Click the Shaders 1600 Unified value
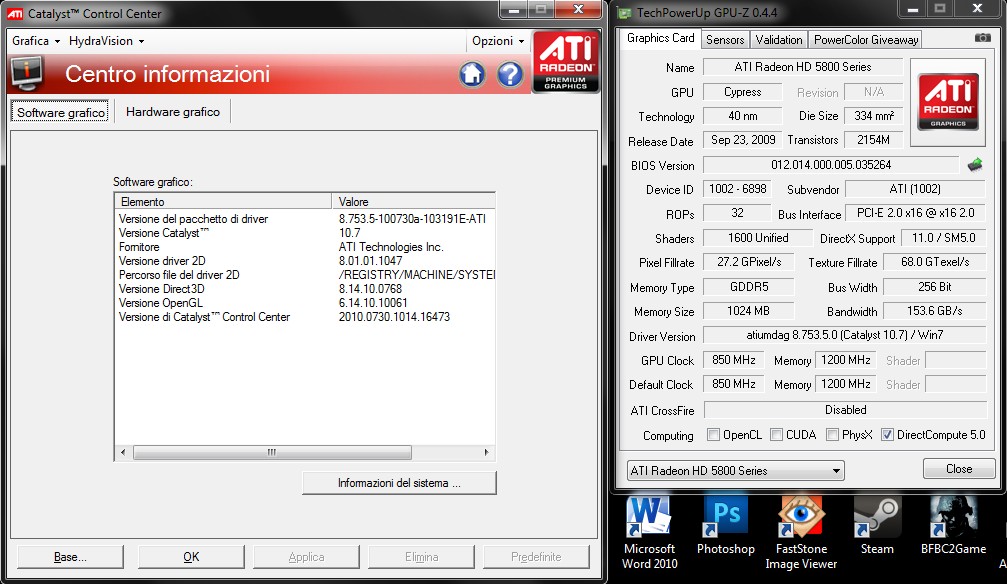Image resolution: width=1007 pixels, height=584 pixels. [758, 238]
